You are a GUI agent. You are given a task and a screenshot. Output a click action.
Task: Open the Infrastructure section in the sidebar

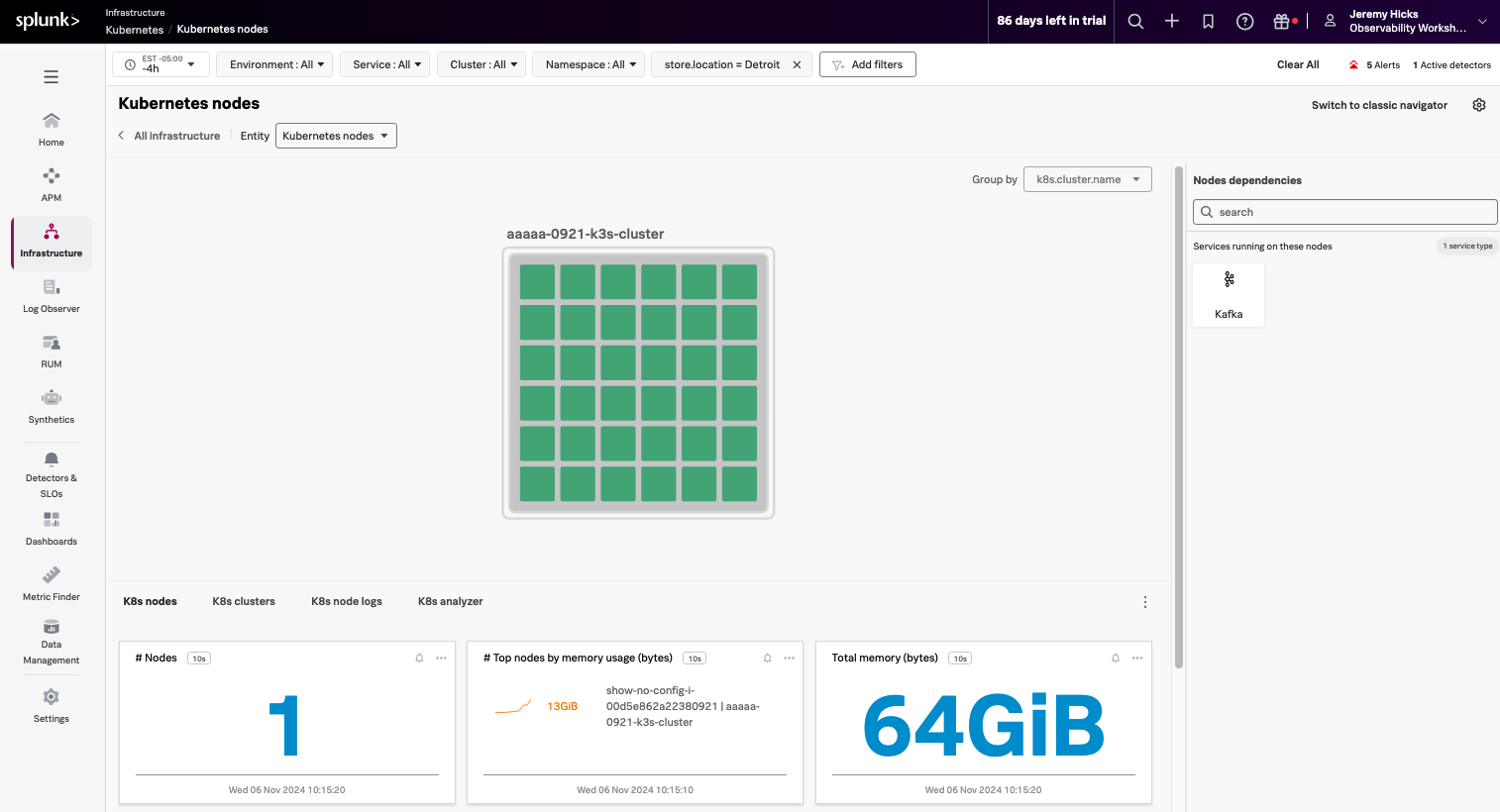(x=51, y=243)
